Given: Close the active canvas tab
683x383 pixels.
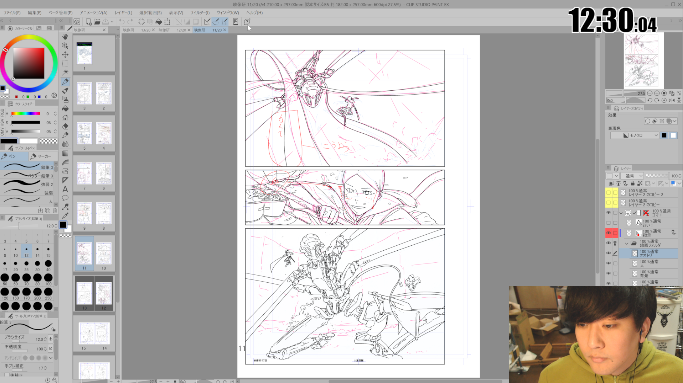Looking at the screenshot, I should click(x=225, y=30).
